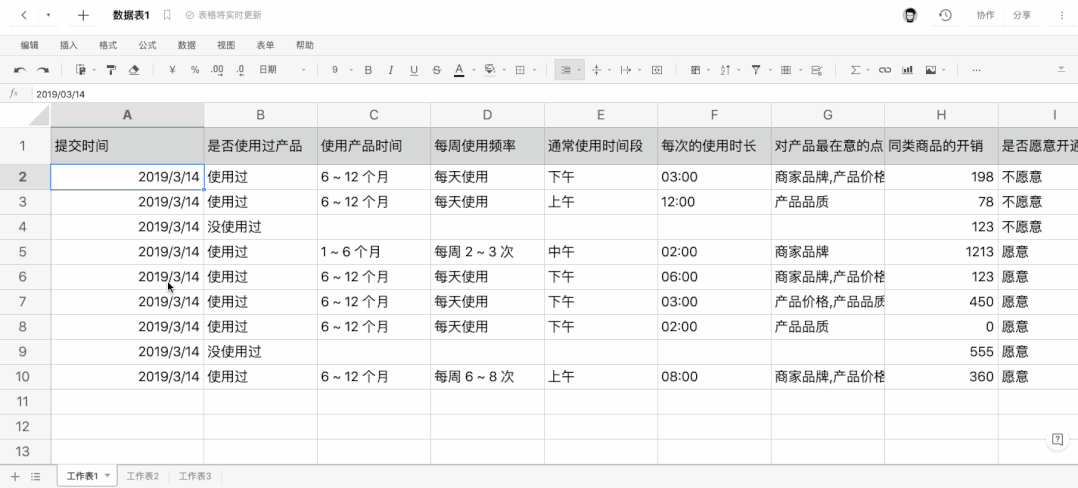Image resolution: width=1078 pixels, height=488 pixels.
Task: Apply the fill color bucket
Action: pyautogui.click(x=490, y=69)
